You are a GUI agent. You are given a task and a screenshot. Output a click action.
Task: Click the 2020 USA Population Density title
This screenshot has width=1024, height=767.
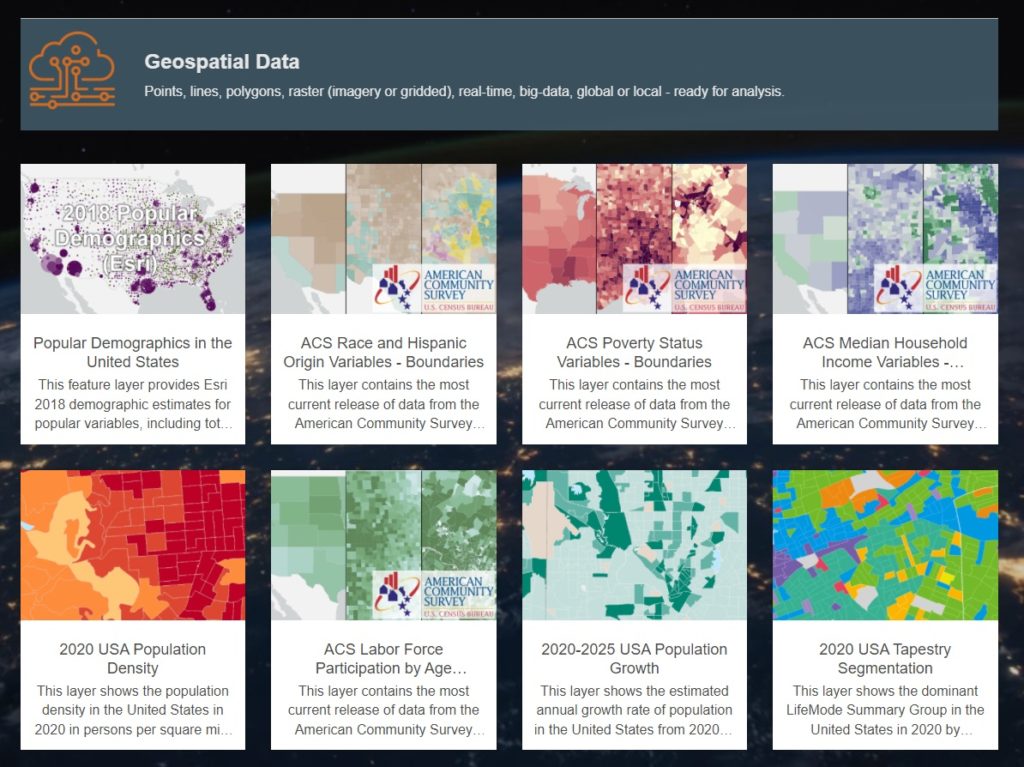(x=133, y=659)
